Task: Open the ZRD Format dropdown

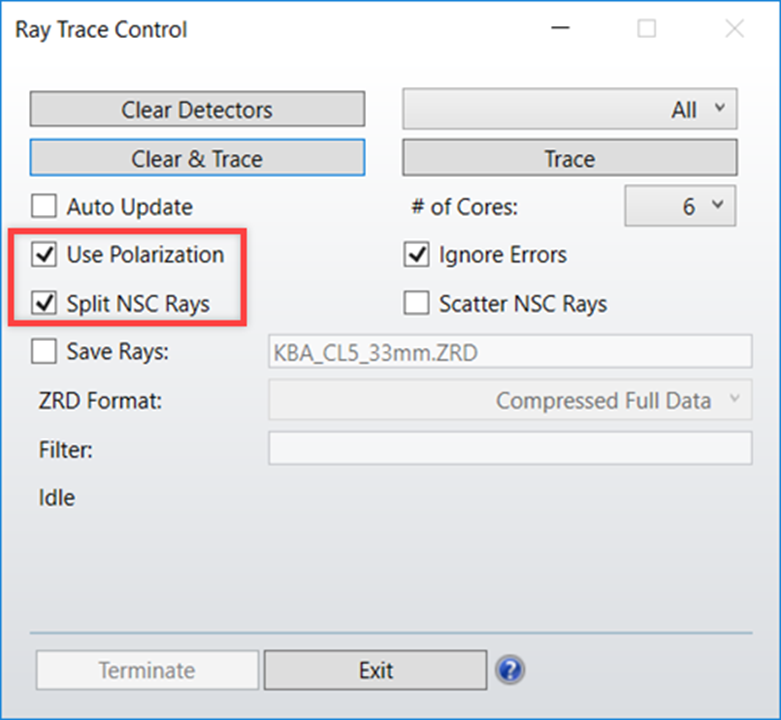Action: pos(510,401)
